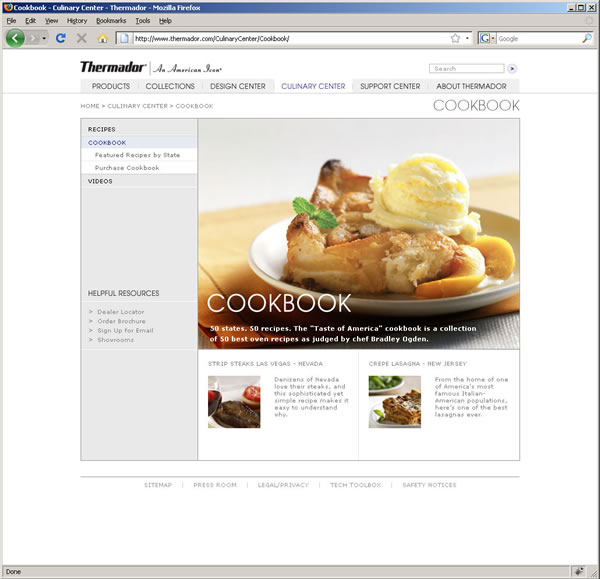Click the Strip Steaks Las Vegas thumbnail
Image resolution: width=600 pixels, height=579 pixels.
point(234,402)
